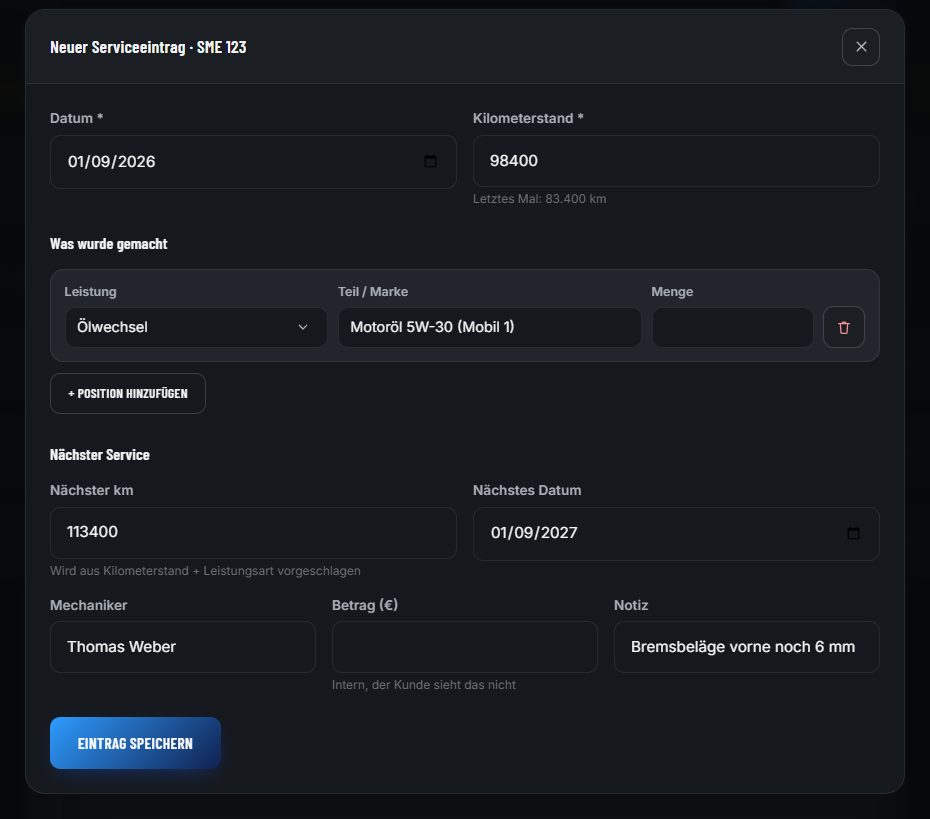Edit Notiz field Bremsbeläge vorne noch 6 mm
This screenshot has height=819, width=930.
pyautogui.click(x=746, y=647)
